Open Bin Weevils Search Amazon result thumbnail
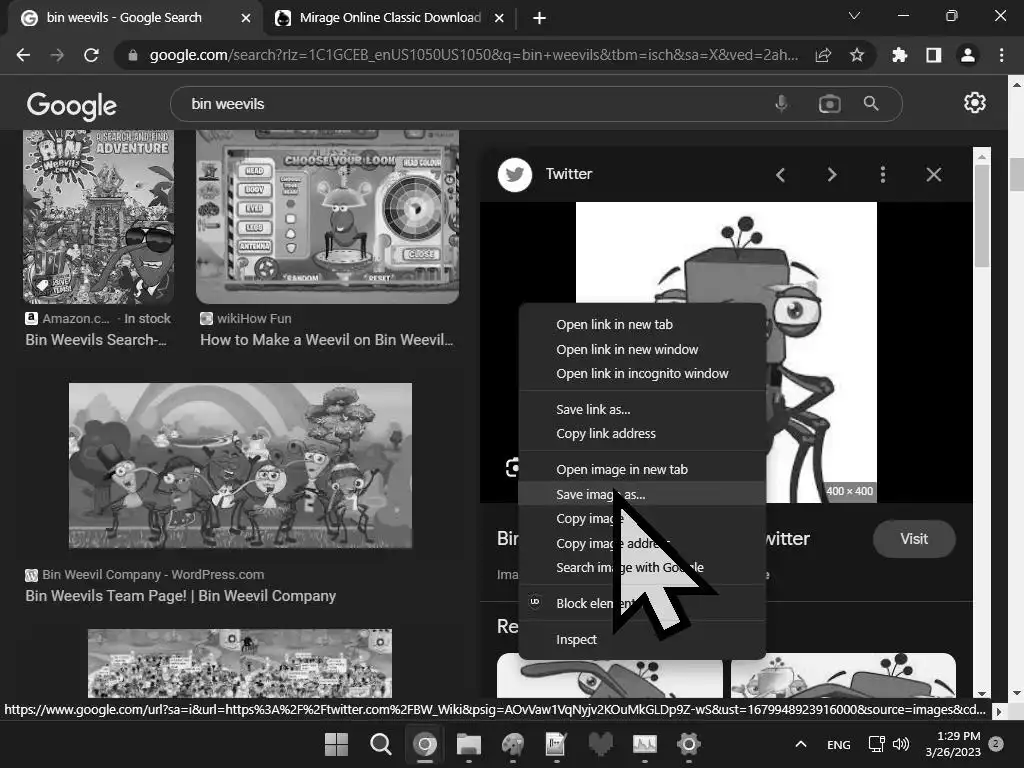Screen dimensions: 1024x768 point(99,217)
